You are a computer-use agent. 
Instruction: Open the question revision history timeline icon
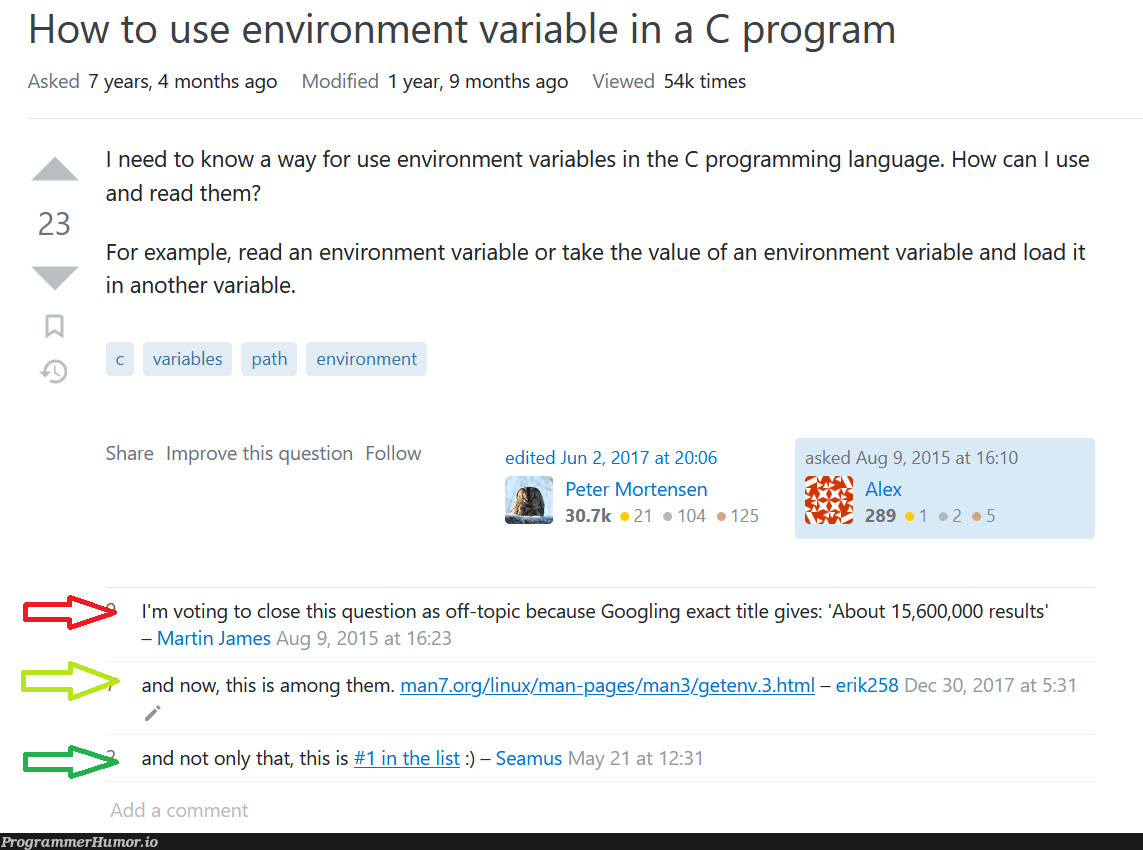(54, 371)
